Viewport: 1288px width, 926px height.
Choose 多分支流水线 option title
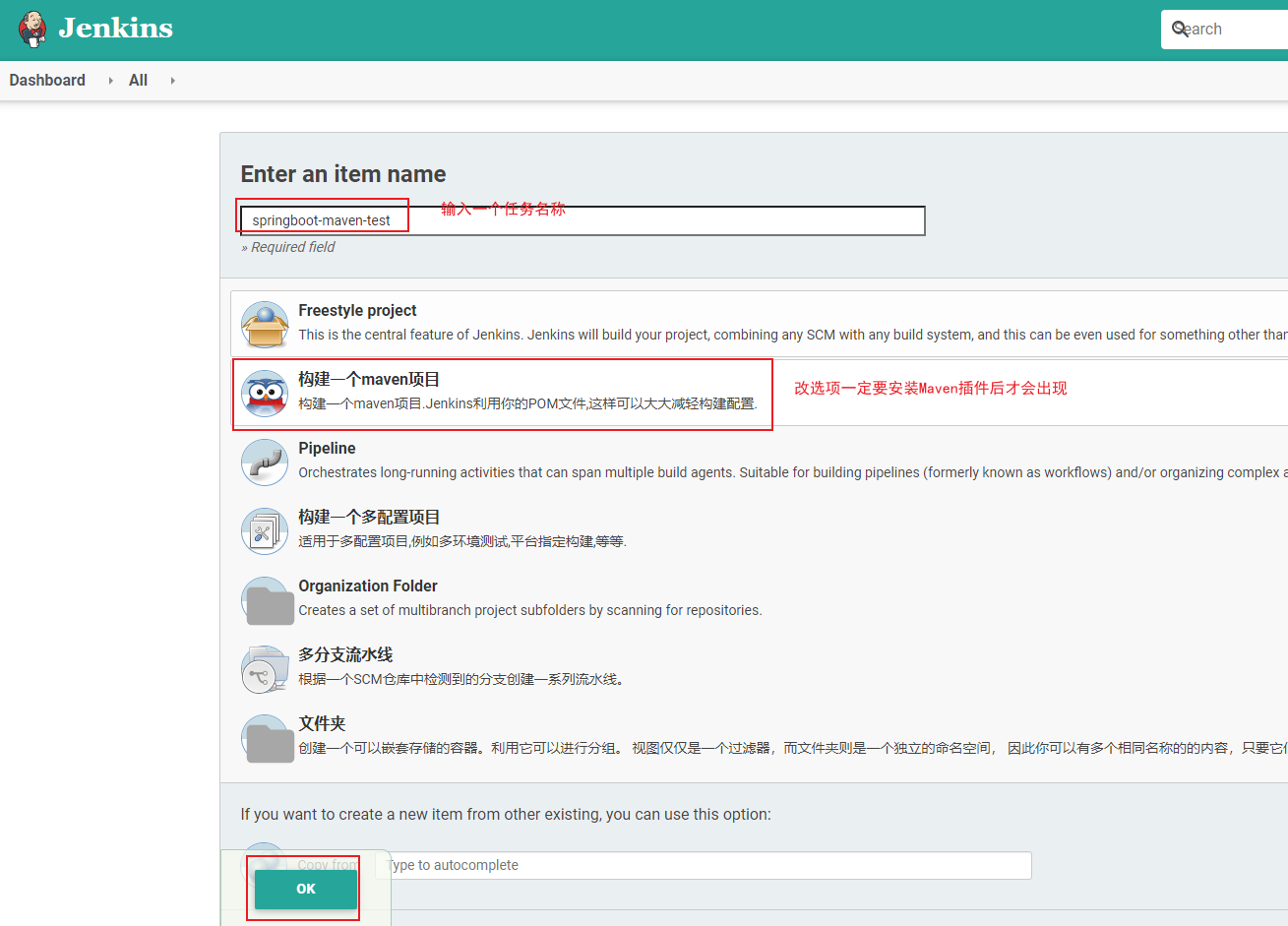(x=345, y=654)
